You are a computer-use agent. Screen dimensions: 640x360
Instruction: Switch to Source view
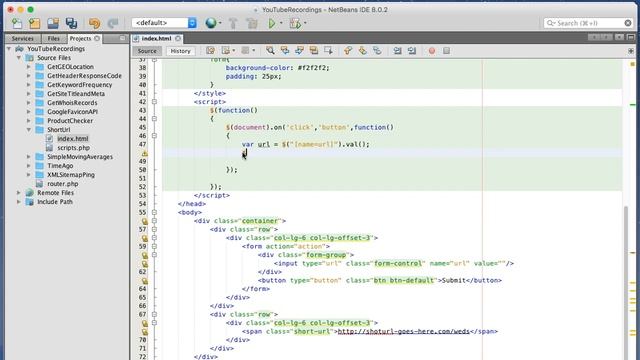147,51
